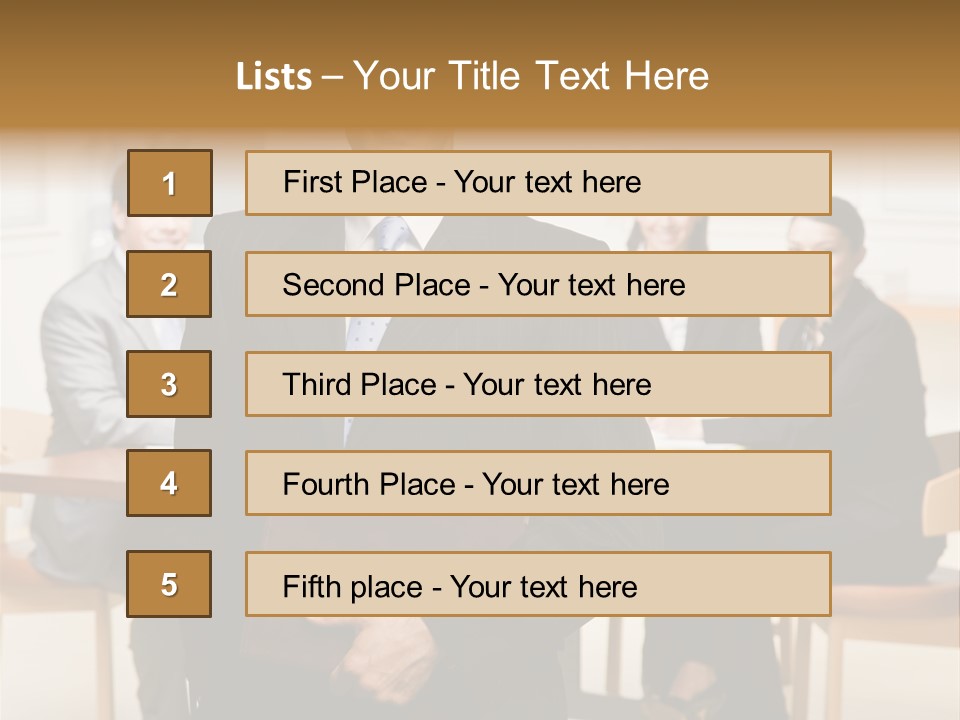Select the number 2 square

coord(169,284)
